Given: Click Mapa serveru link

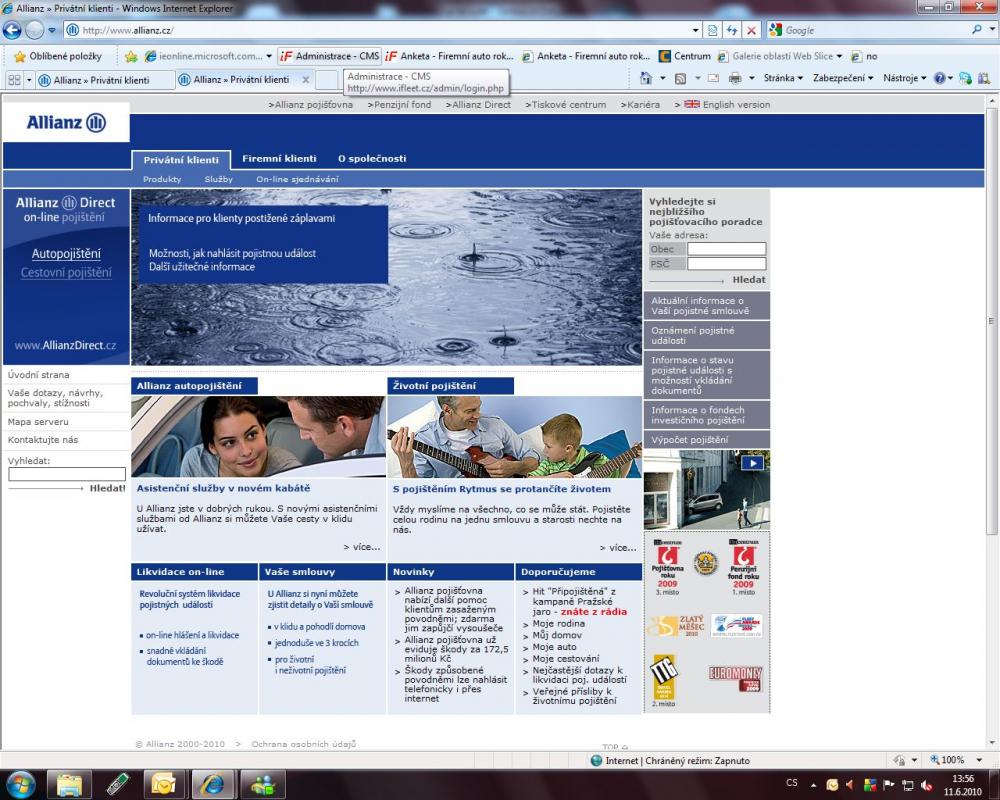Looking at the screenshot, I should point(38,422).
